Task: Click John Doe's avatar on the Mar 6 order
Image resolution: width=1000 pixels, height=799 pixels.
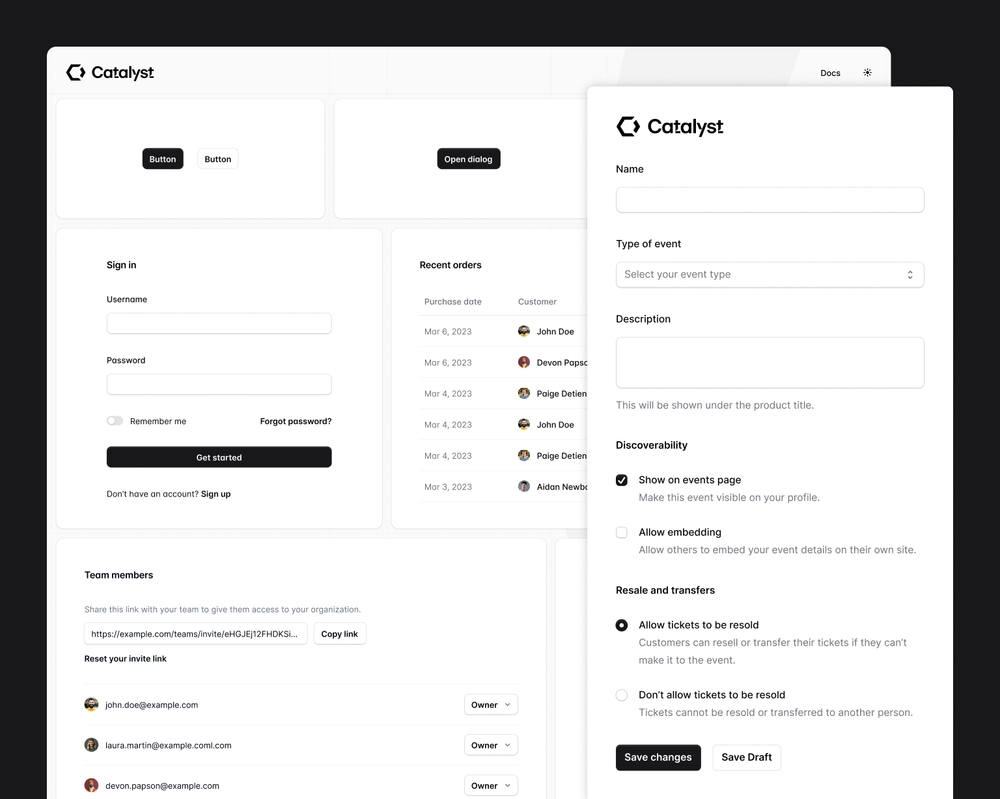Action: [x=524, y=332]
